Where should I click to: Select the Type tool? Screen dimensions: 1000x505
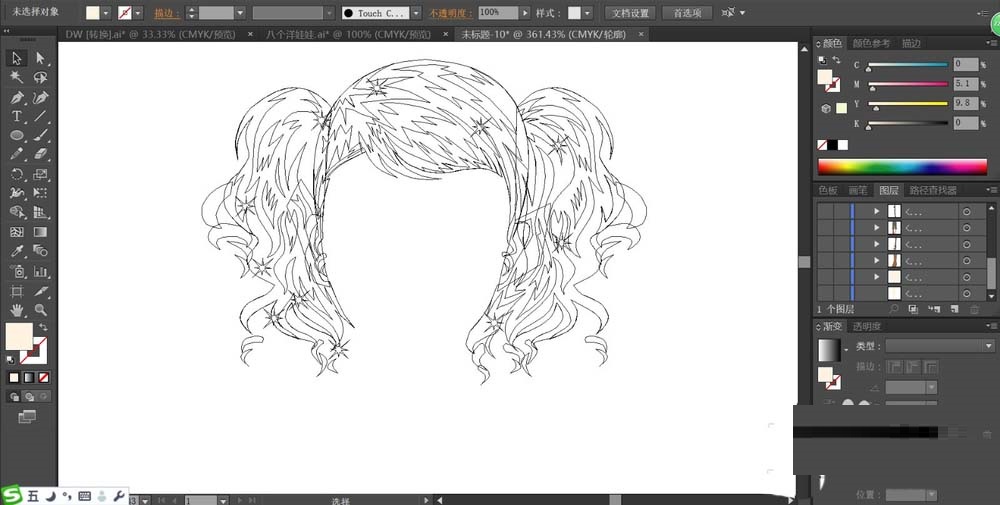tap(17, 116)
